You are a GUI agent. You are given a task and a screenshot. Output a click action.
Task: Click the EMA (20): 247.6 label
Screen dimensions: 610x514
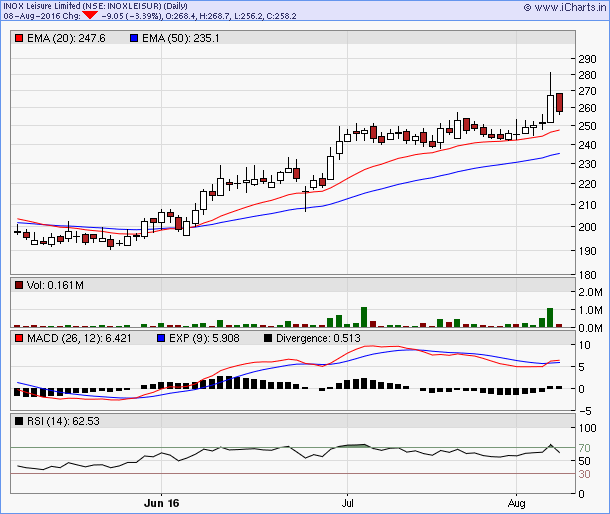pos(66,38)
